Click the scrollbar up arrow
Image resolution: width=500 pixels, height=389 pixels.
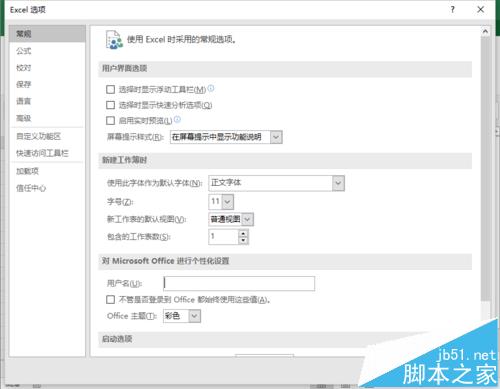click(485, 31)
